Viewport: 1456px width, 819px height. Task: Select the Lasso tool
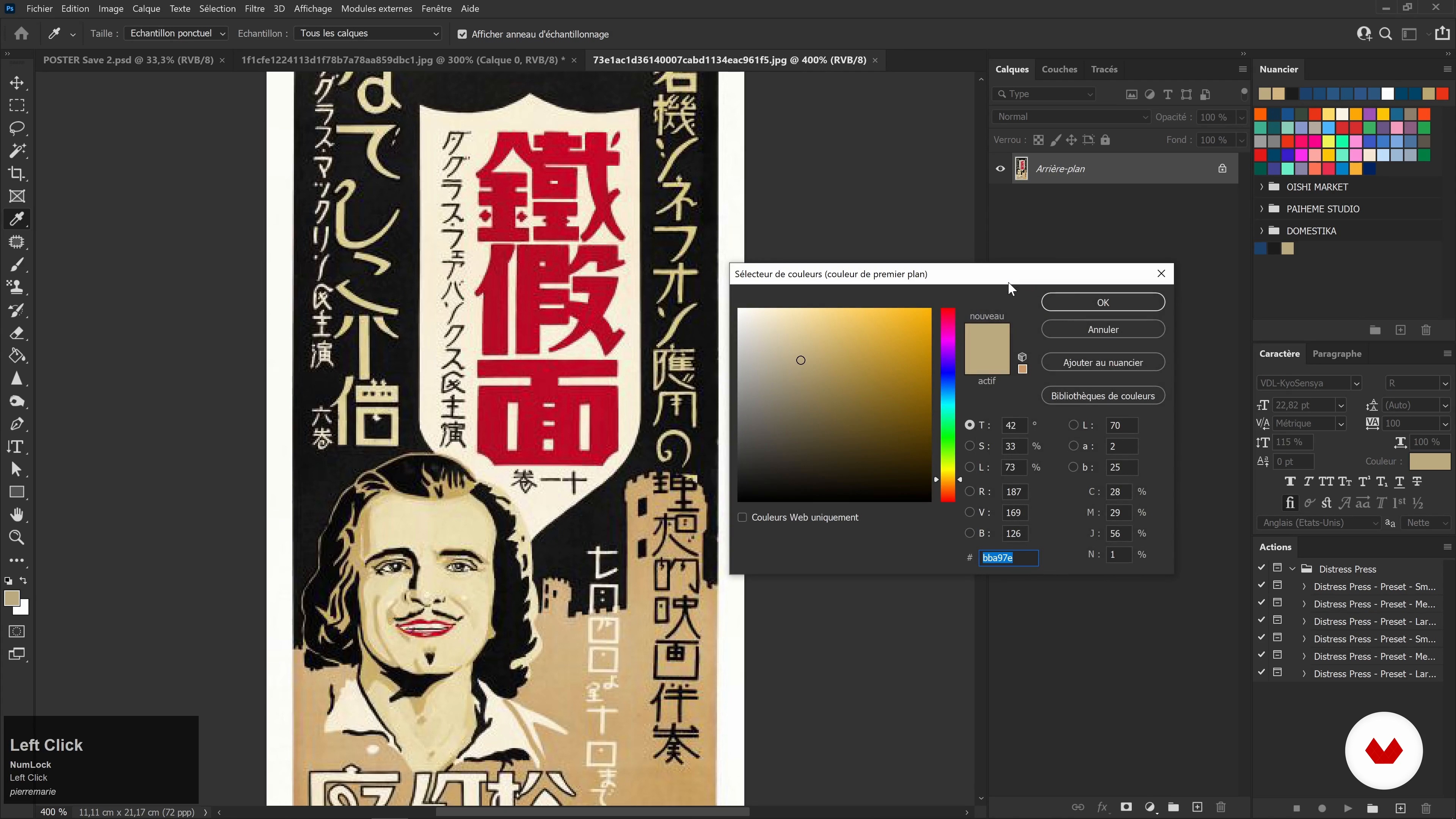[x=17, y=128]
